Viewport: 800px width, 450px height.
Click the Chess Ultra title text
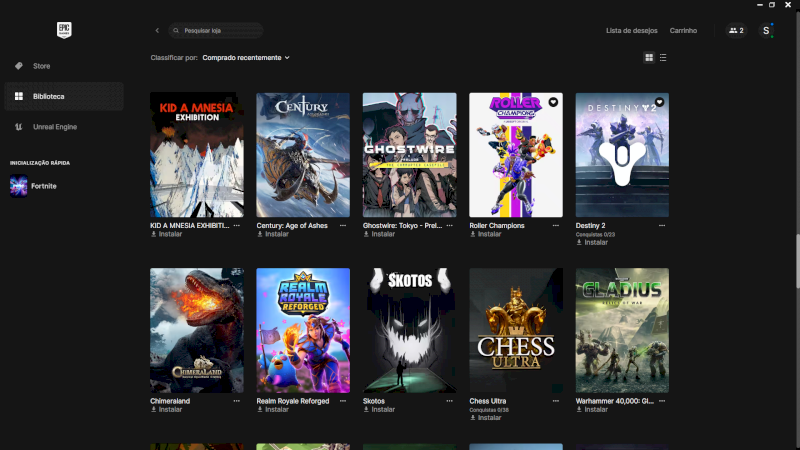488,401
